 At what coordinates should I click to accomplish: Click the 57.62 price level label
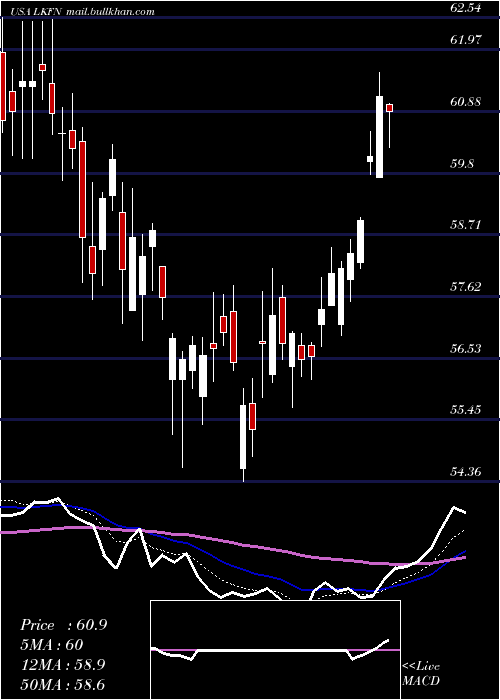pyautogui.click(x=466, y=286)
